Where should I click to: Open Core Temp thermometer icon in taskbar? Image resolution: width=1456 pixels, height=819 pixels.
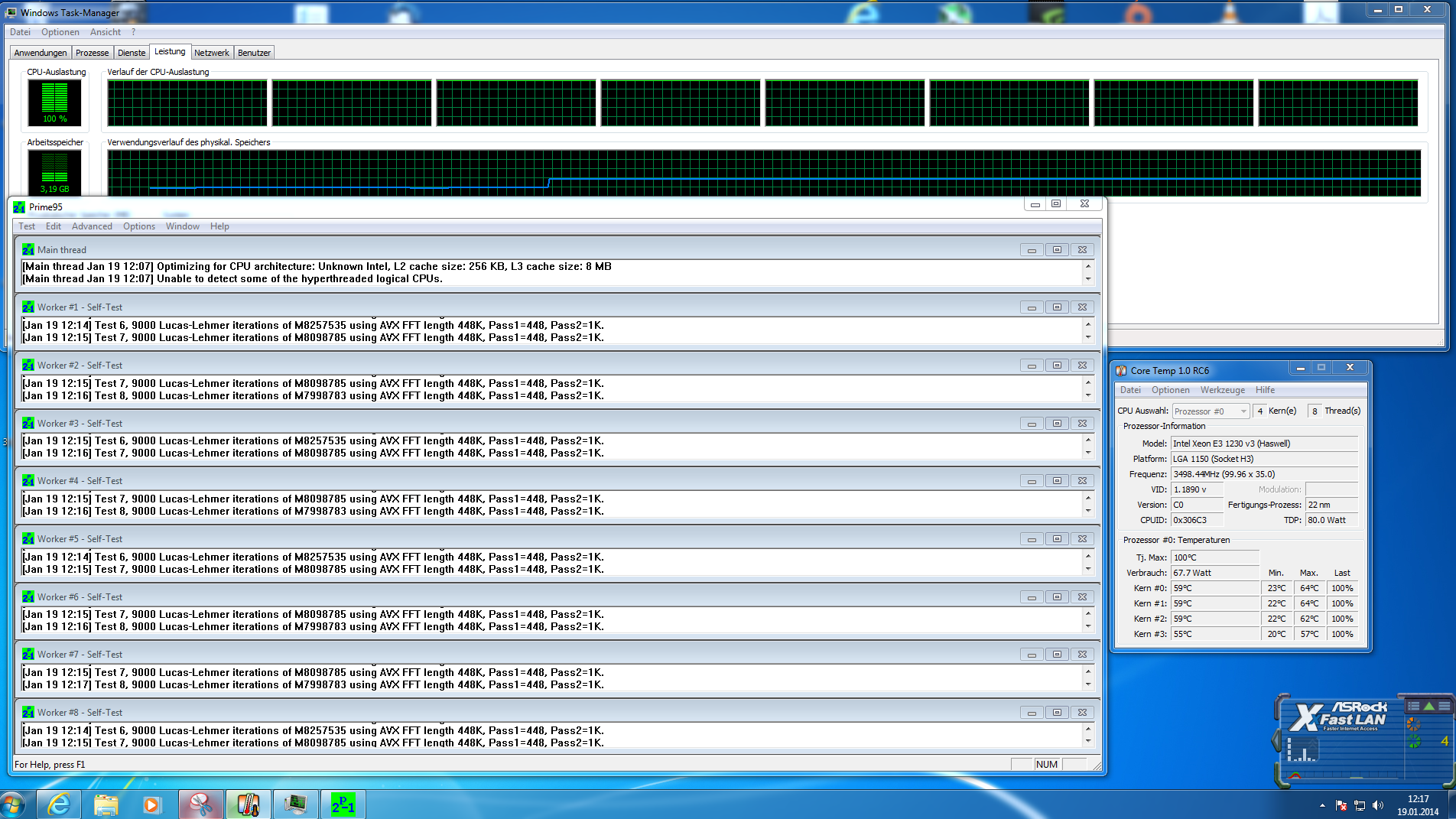coord(248,804)
